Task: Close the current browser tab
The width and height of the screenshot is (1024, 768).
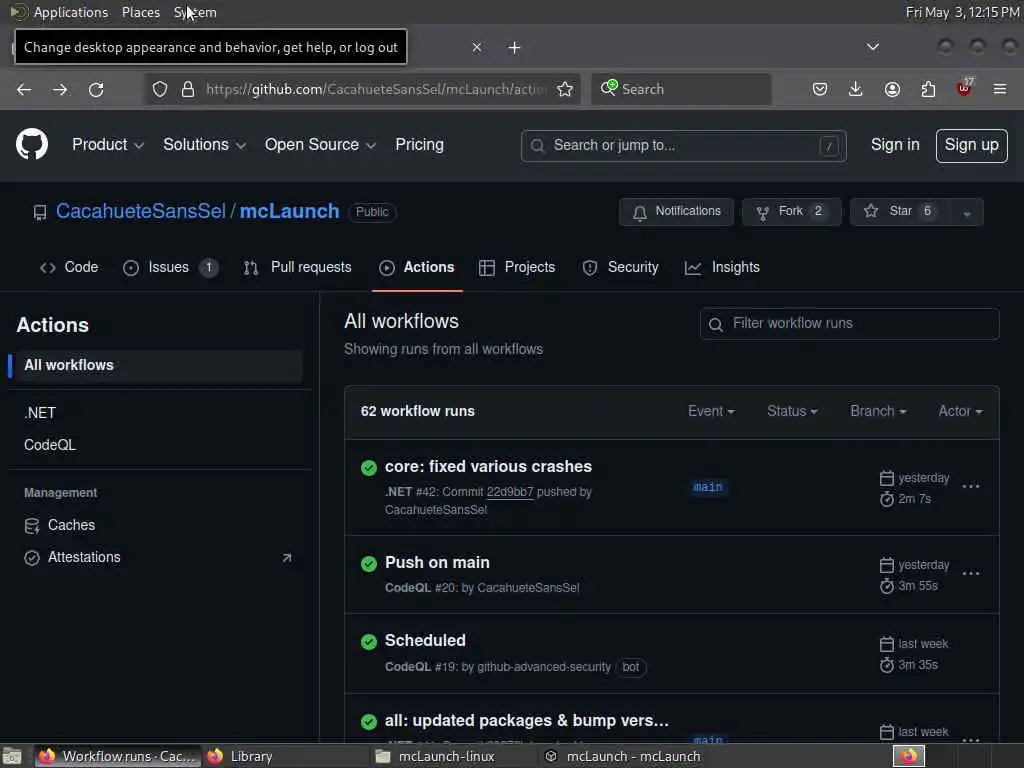Action: coord(477,48)
